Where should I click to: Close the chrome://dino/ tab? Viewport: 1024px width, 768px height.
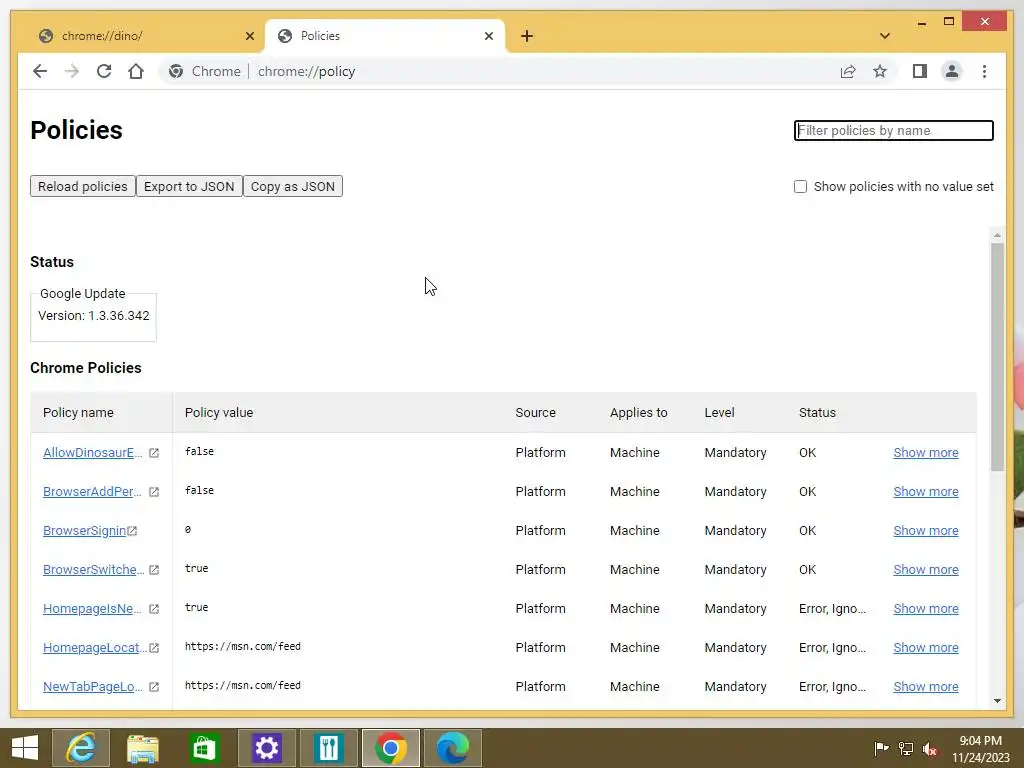coord(249,36)
